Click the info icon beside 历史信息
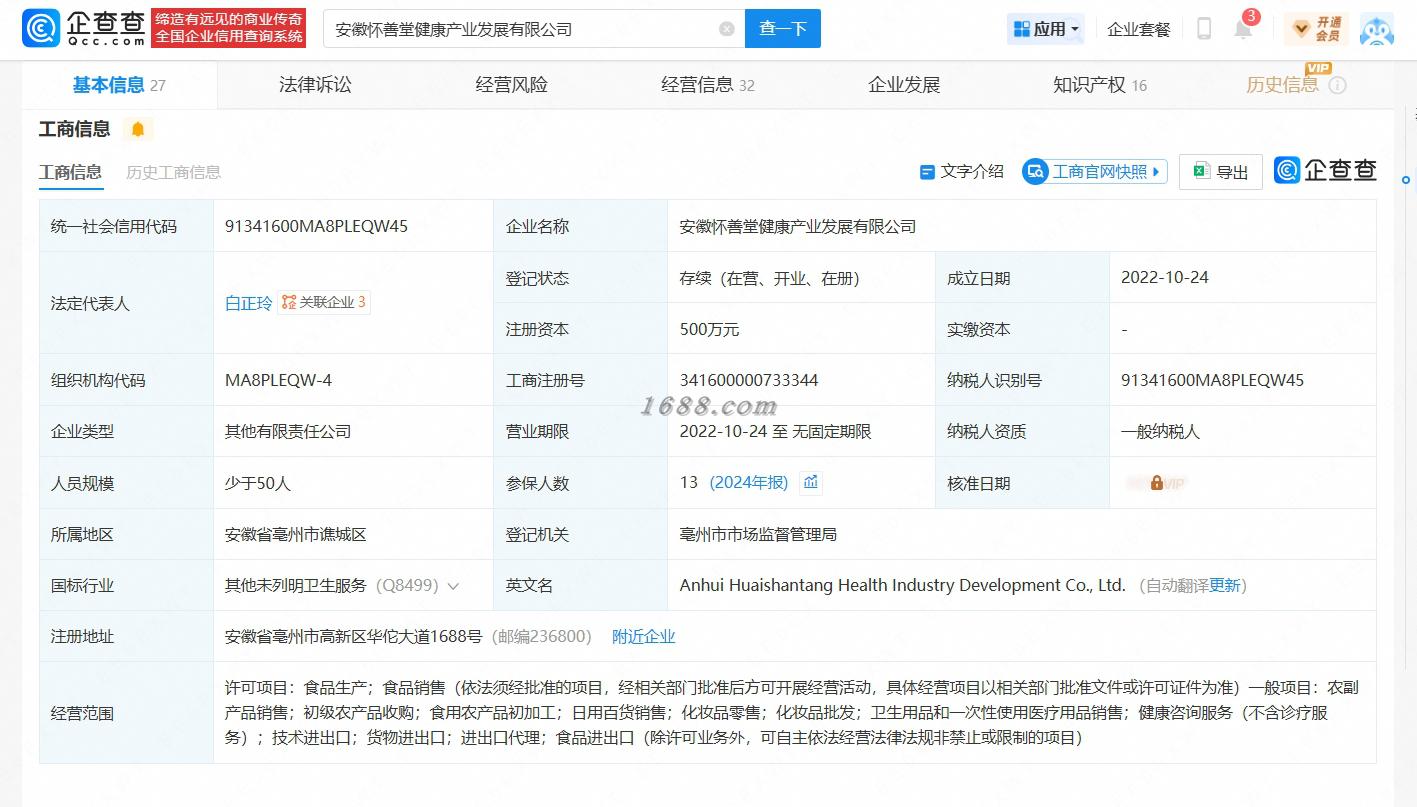 (x=1337, y=85)
